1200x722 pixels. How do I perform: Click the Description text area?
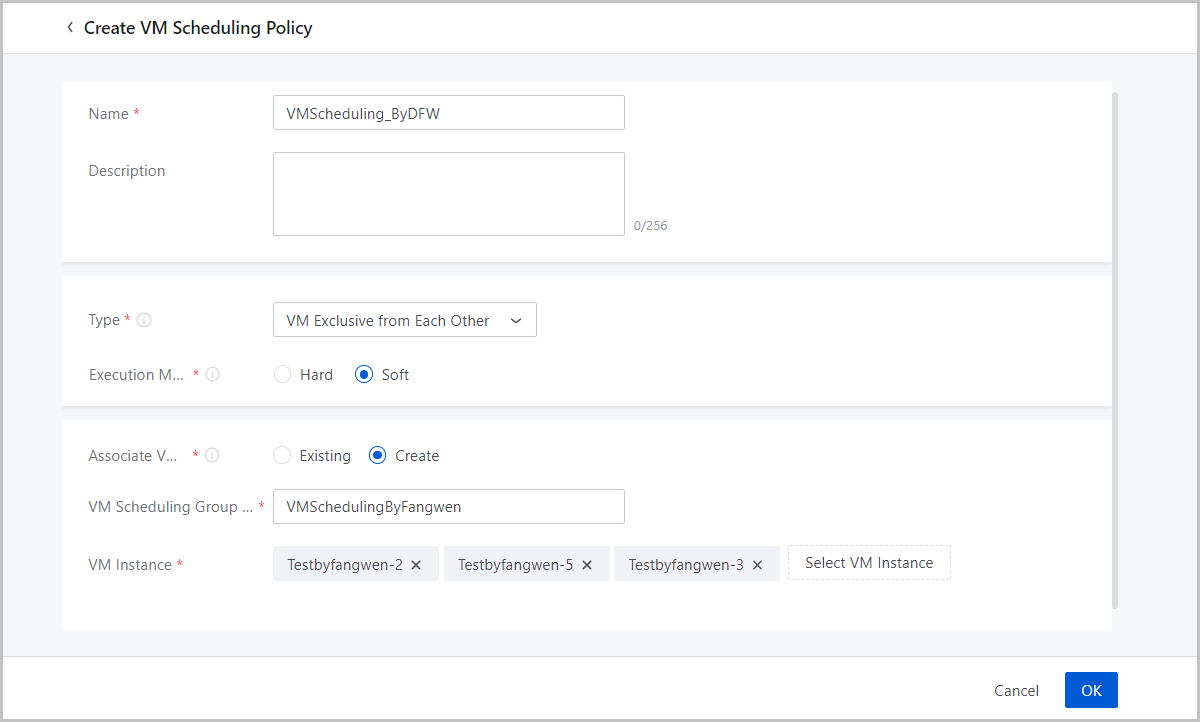448,194
